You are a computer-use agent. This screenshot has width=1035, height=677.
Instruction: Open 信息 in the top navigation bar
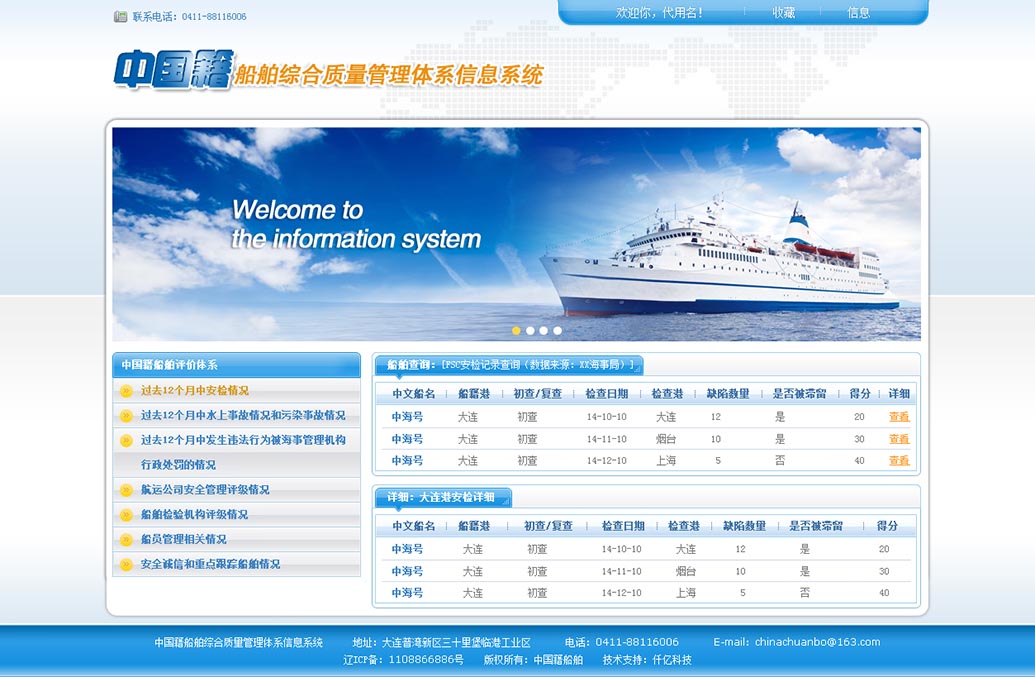pos(858,13)
